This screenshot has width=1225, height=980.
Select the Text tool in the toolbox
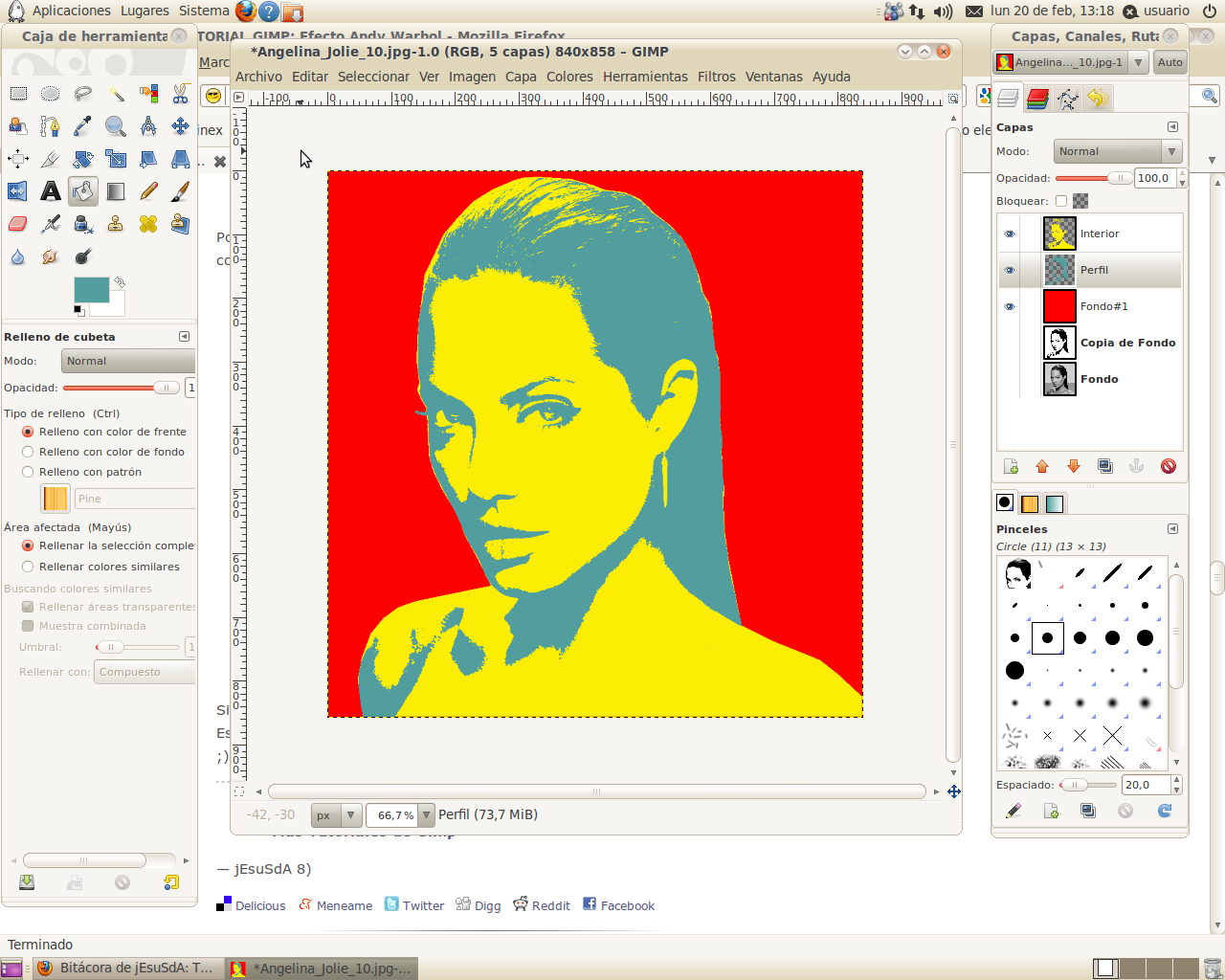pos(50,190)
